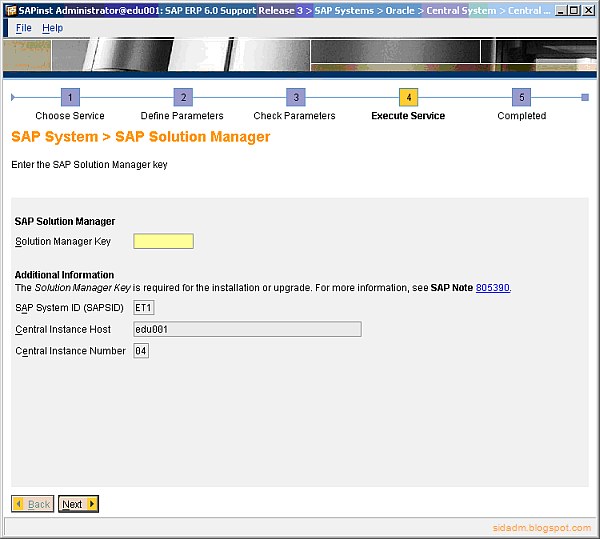This screenshot has width=600, height=539.
Task: Open SAP Note 805390 link
Action: pos(492,288)
